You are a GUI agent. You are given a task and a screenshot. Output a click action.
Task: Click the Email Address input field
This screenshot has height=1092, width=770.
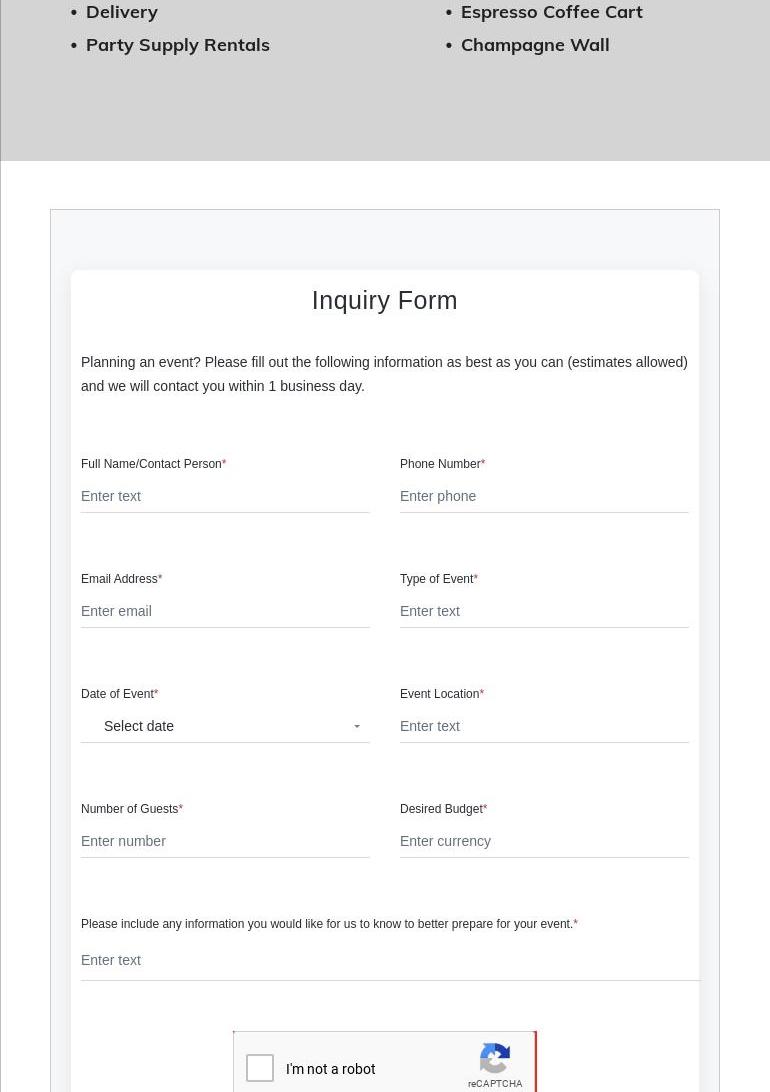(225, 611)
